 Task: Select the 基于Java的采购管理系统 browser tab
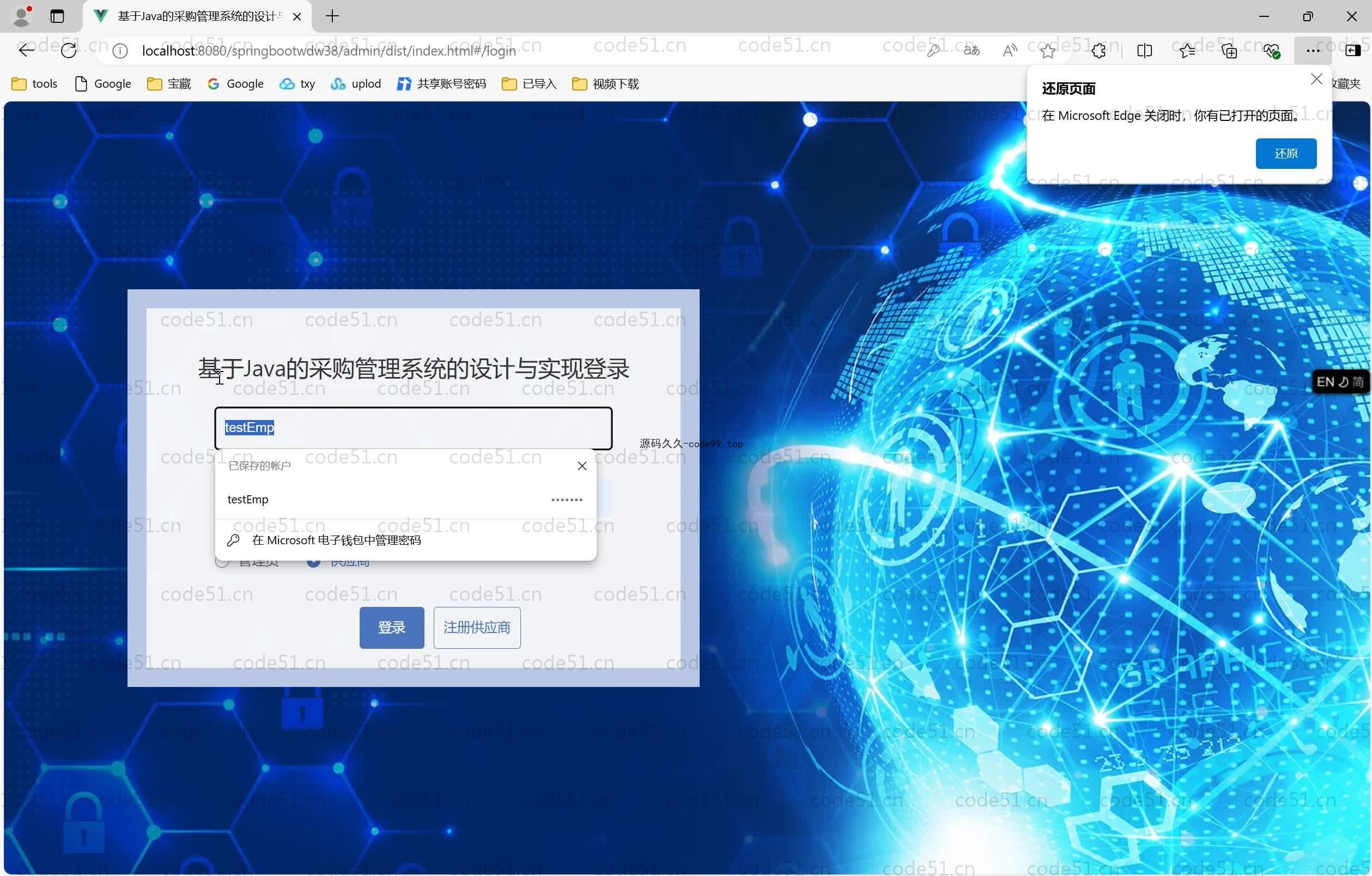tap(197, 16)
